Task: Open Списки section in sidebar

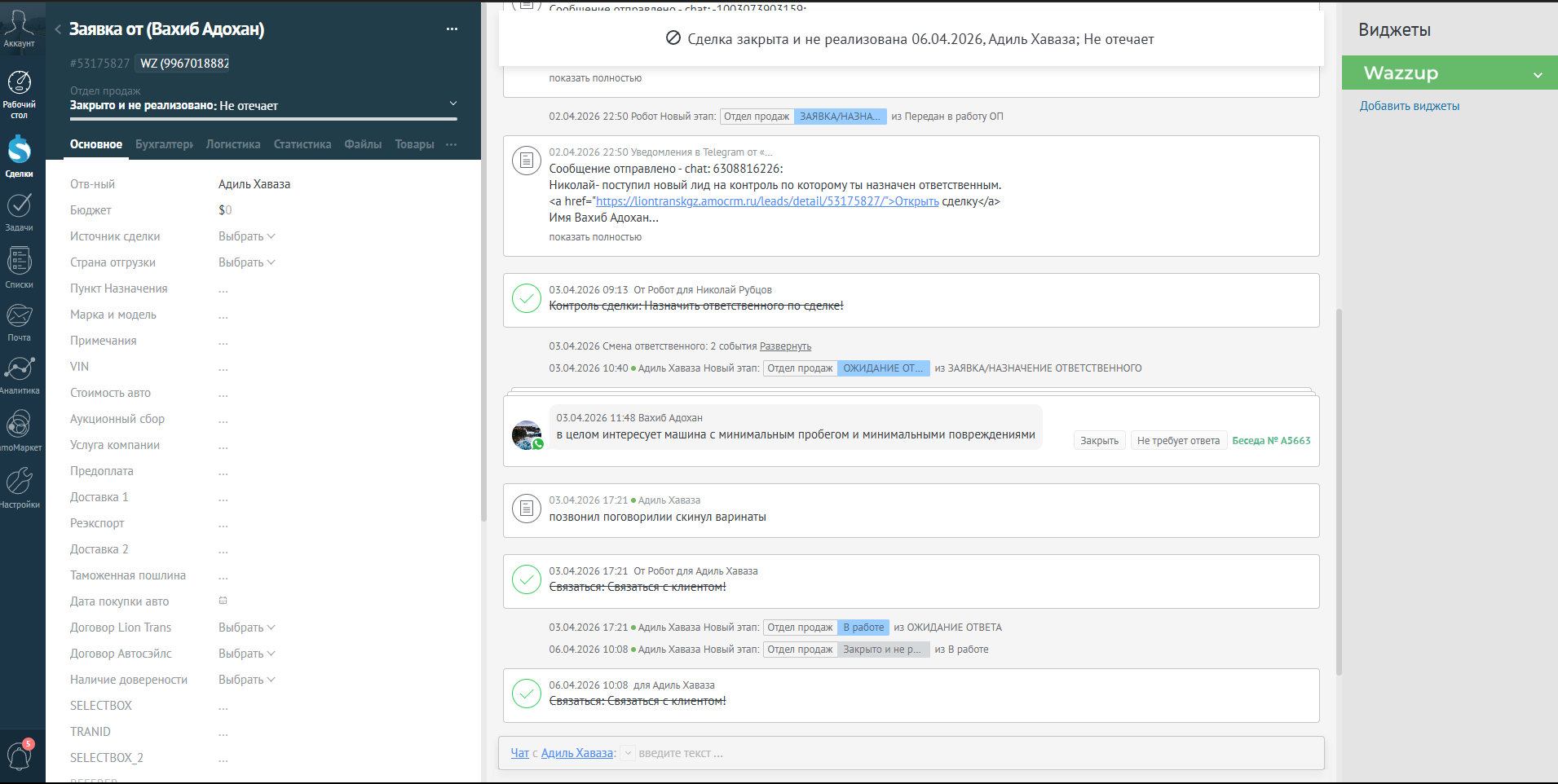Action: [x=19, y=268]
